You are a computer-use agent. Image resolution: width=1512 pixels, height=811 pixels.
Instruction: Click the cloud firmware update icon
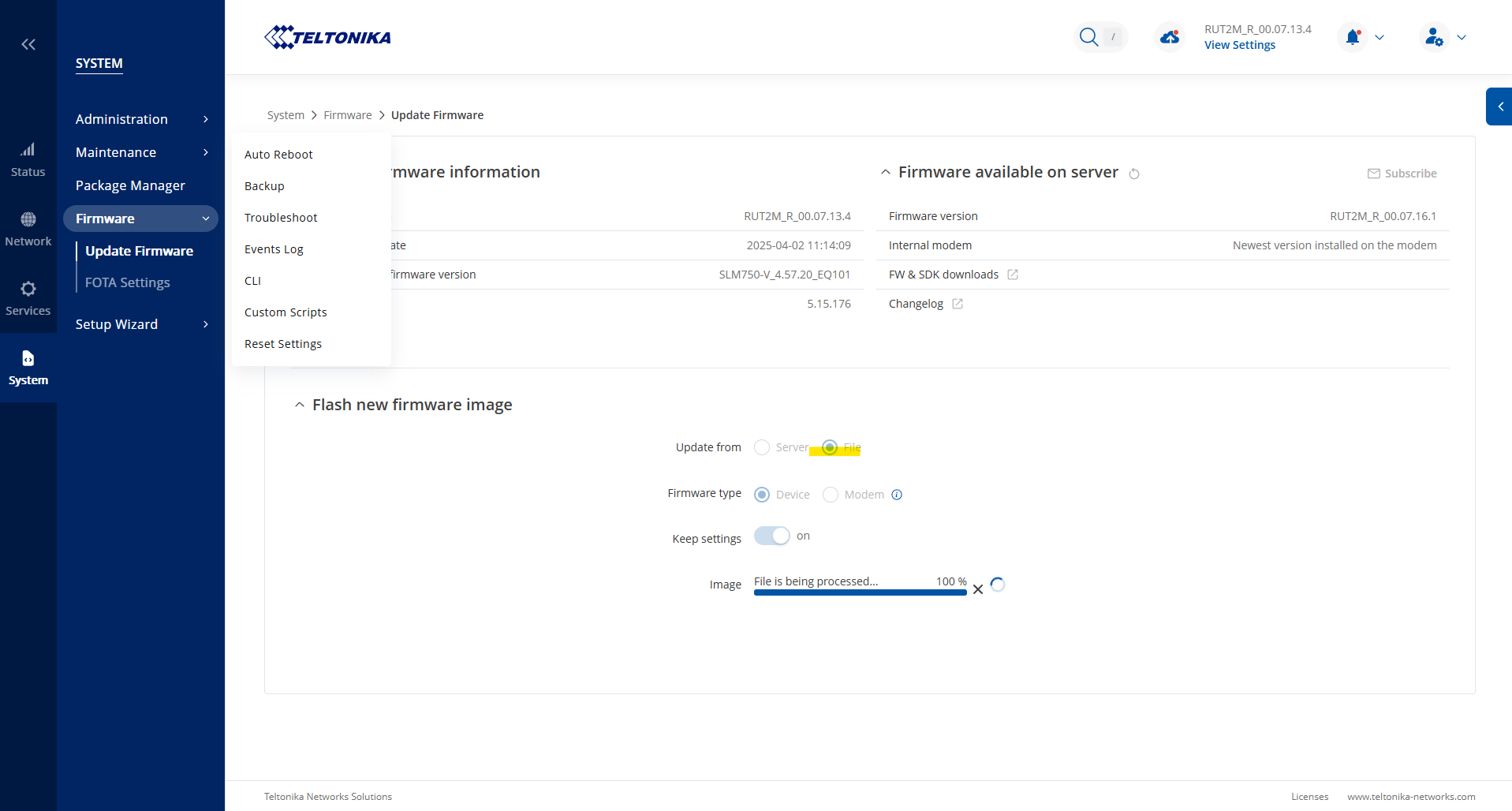click(1170, 37)
